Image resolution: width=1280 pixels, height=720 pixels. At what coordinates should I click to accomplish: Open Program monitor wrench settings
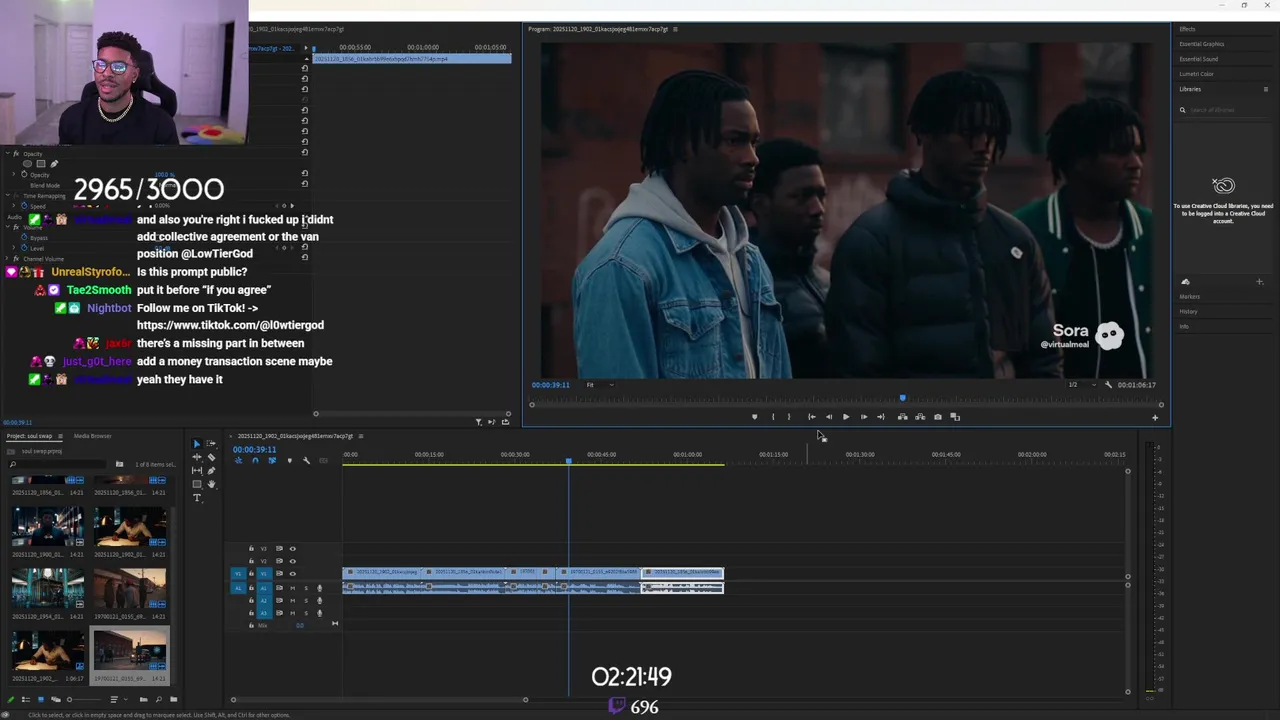click(1108, 385)
